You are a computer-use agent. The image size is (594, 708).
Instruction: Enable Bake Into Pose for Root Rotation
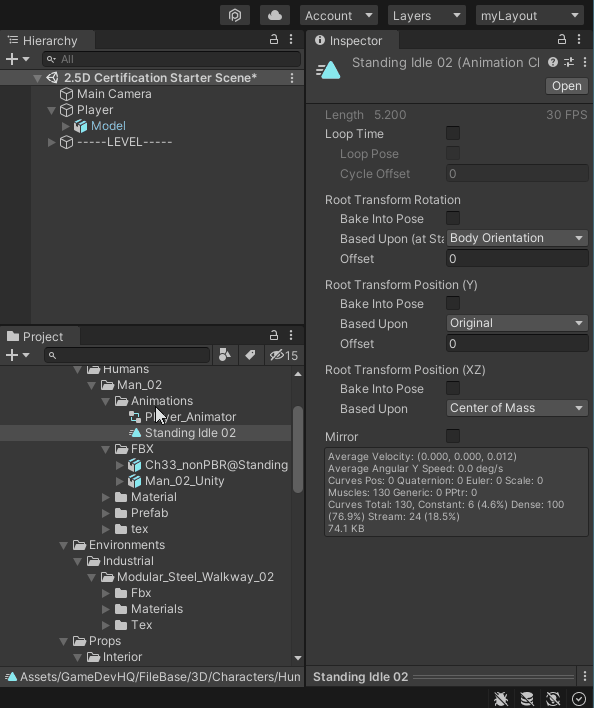point(453,218)
